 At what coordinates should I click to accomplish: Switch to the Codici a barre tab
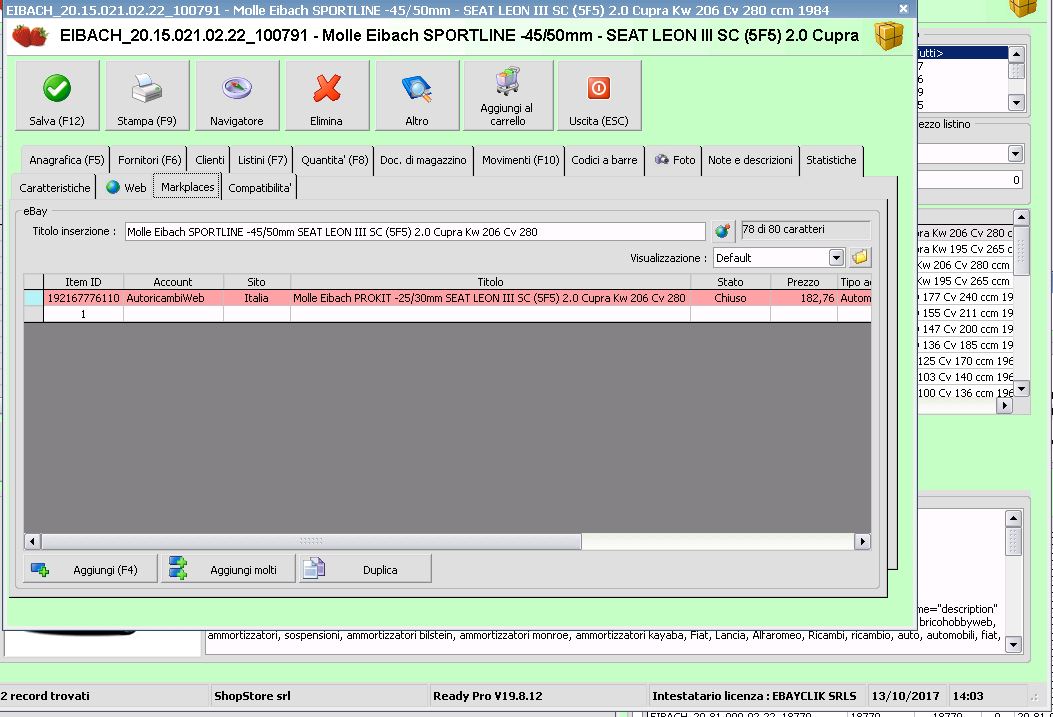tap(604, 160)
